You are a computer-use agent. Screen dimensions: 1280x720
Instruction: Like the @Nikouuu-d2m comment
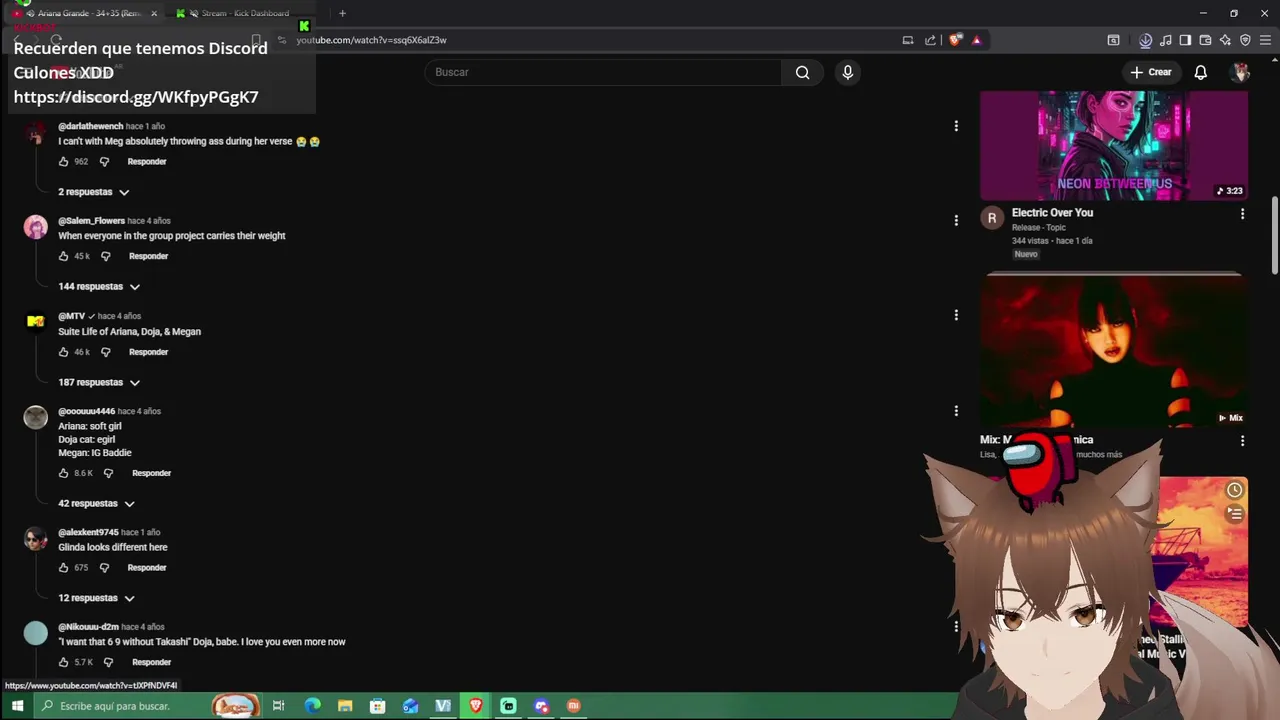click(63, 662)
